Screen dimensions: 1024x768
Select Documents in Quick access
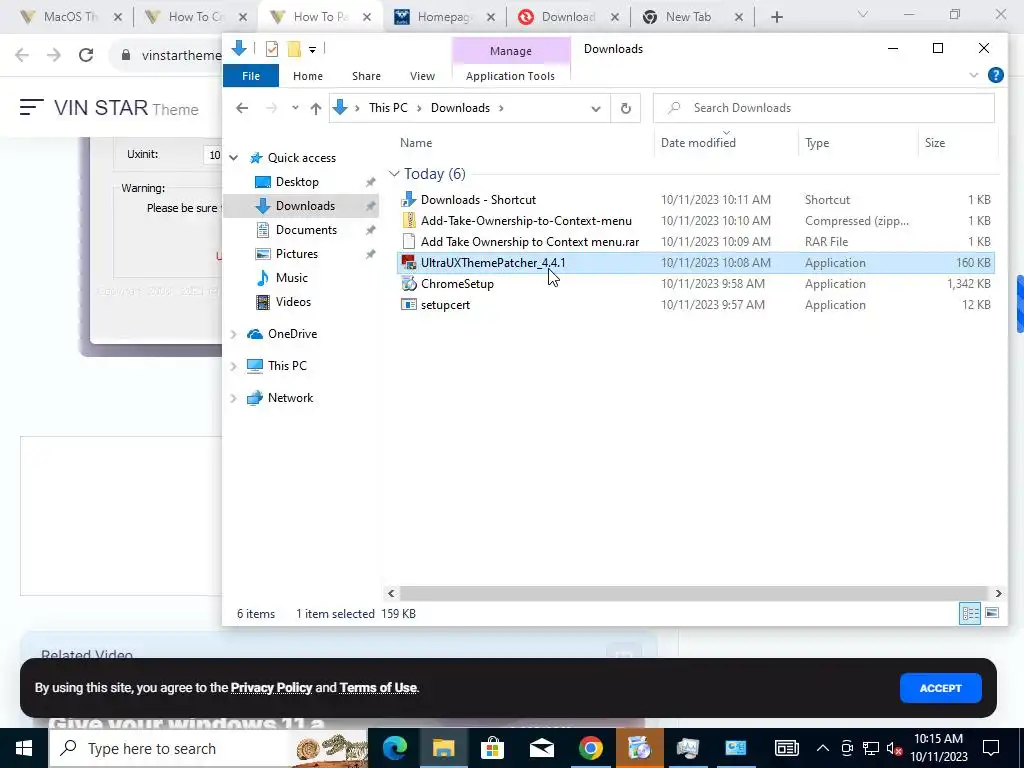306,230
